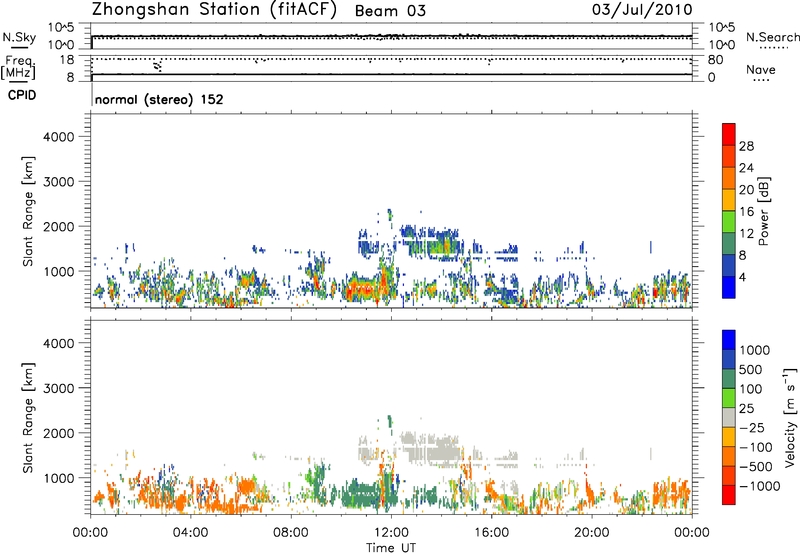Click the power panel 'Slant Range [km]' label
This screenshot has height=554, width=800.
tap(28, 212)
